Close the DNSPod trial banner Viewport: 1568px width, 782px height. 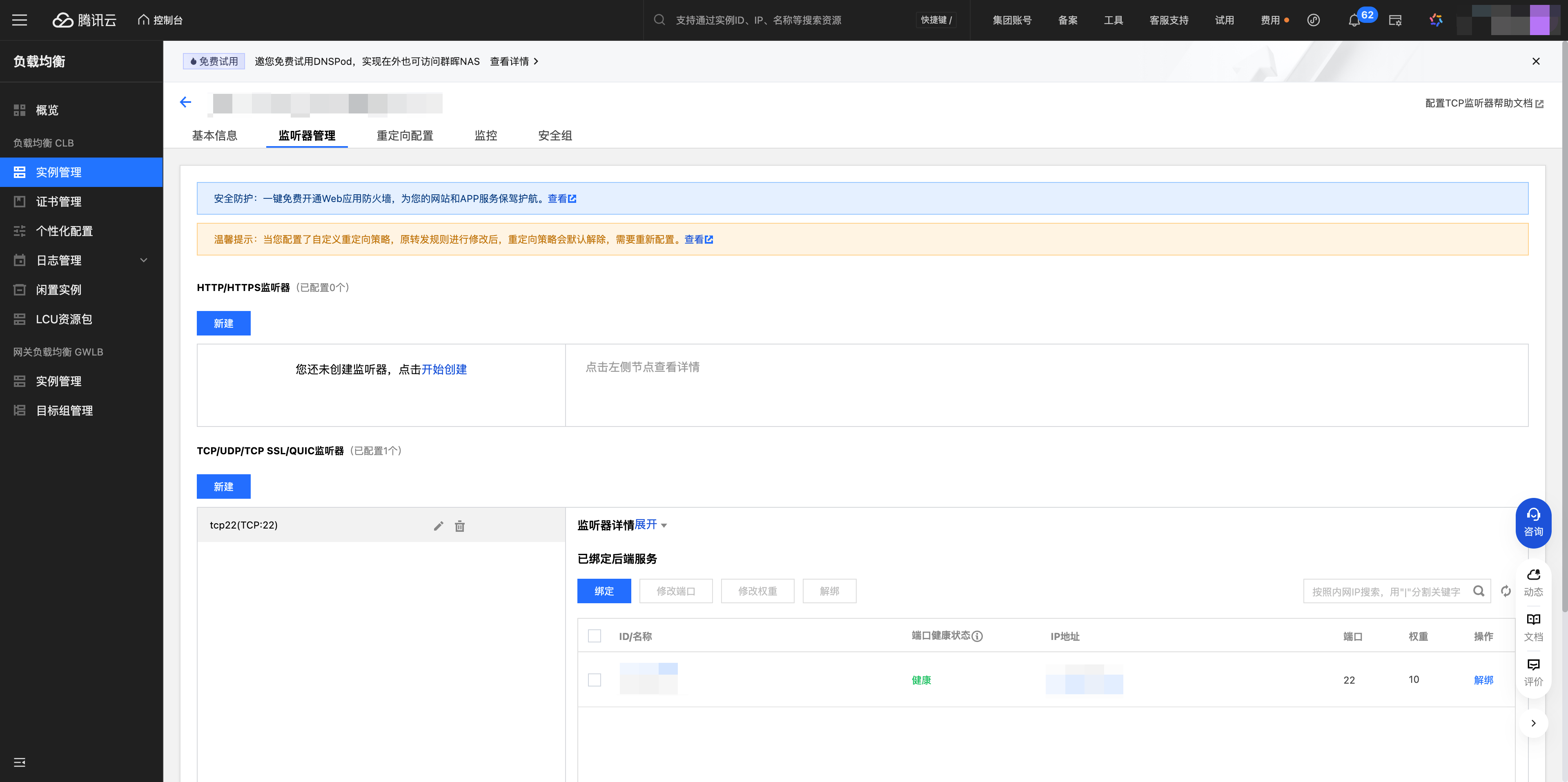[1536, 62]
